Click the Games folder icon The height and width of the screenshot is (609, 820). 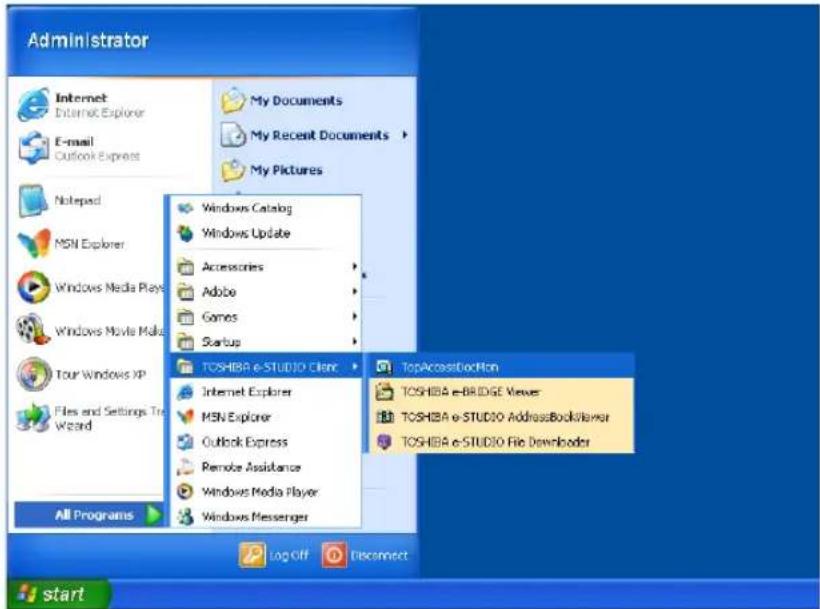(185, 317)
